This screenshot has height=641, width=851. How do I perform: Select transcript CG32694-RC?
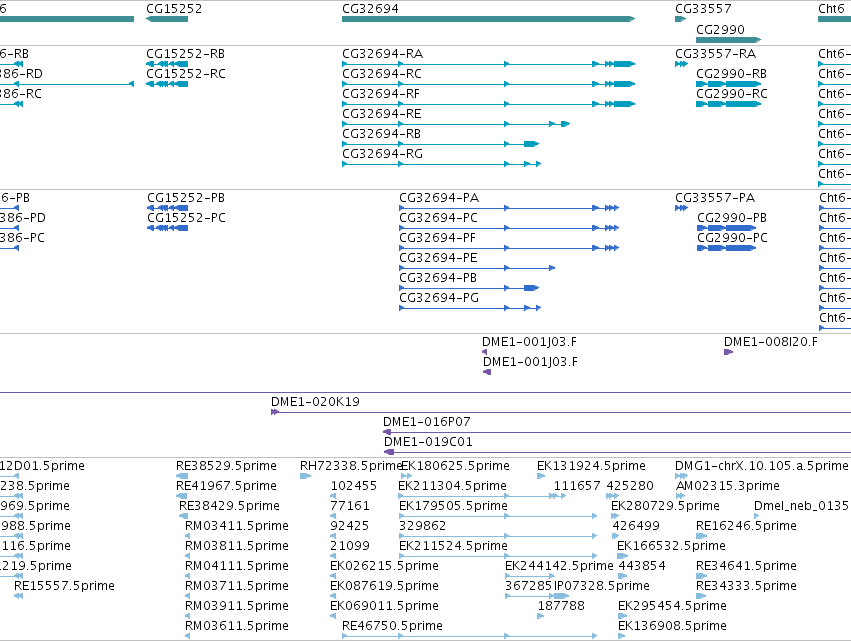click(382, 74)
